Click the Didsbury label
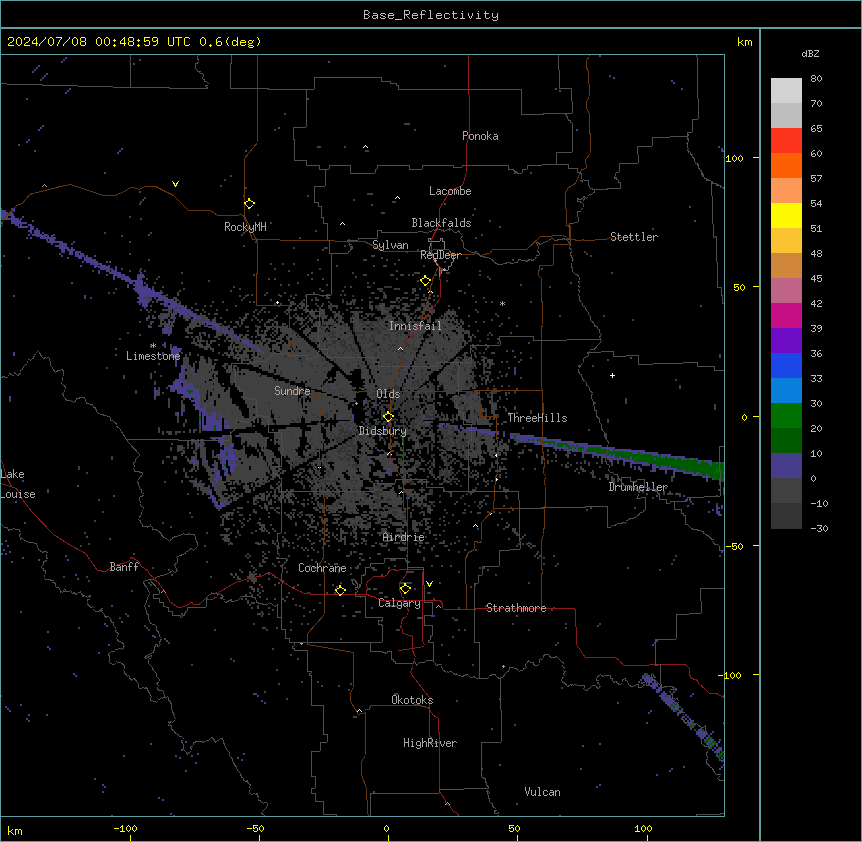 383,431
